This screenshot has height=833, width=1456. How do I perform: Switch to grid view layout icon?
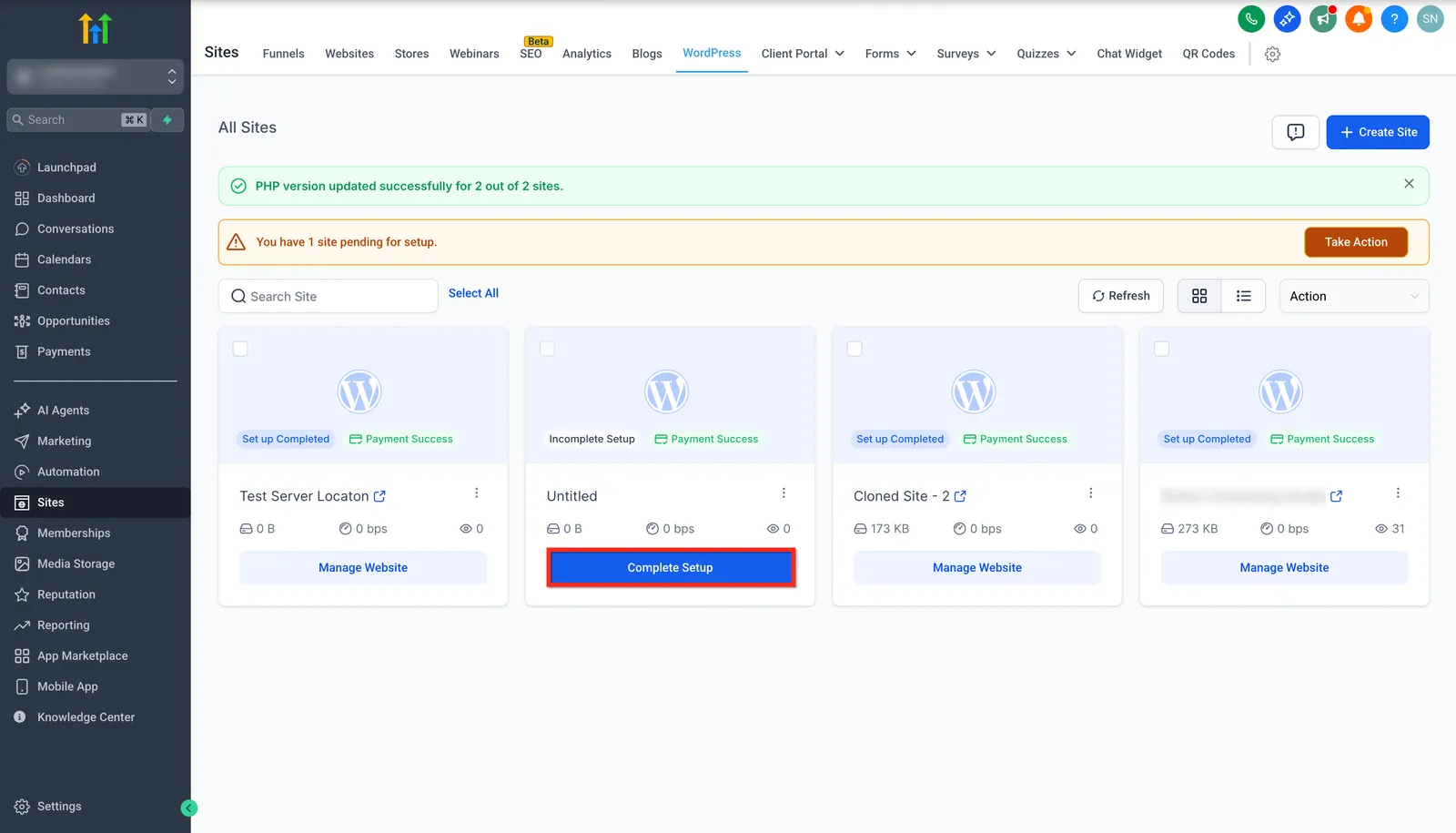(x=1199, y=296)
